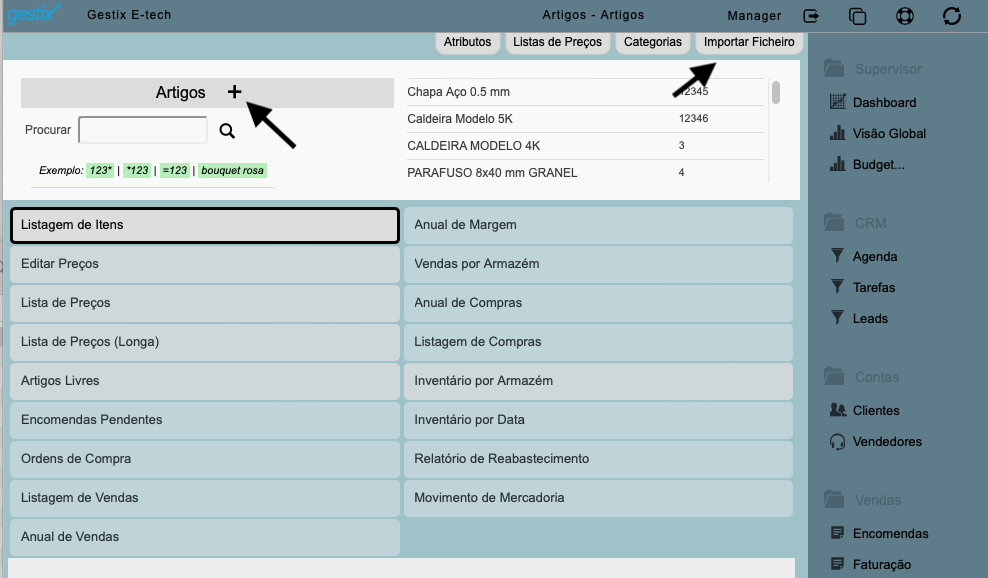Open the Listagem de Itens report
Viewport: 988px width, 578px height.
[x=205, y=225]
